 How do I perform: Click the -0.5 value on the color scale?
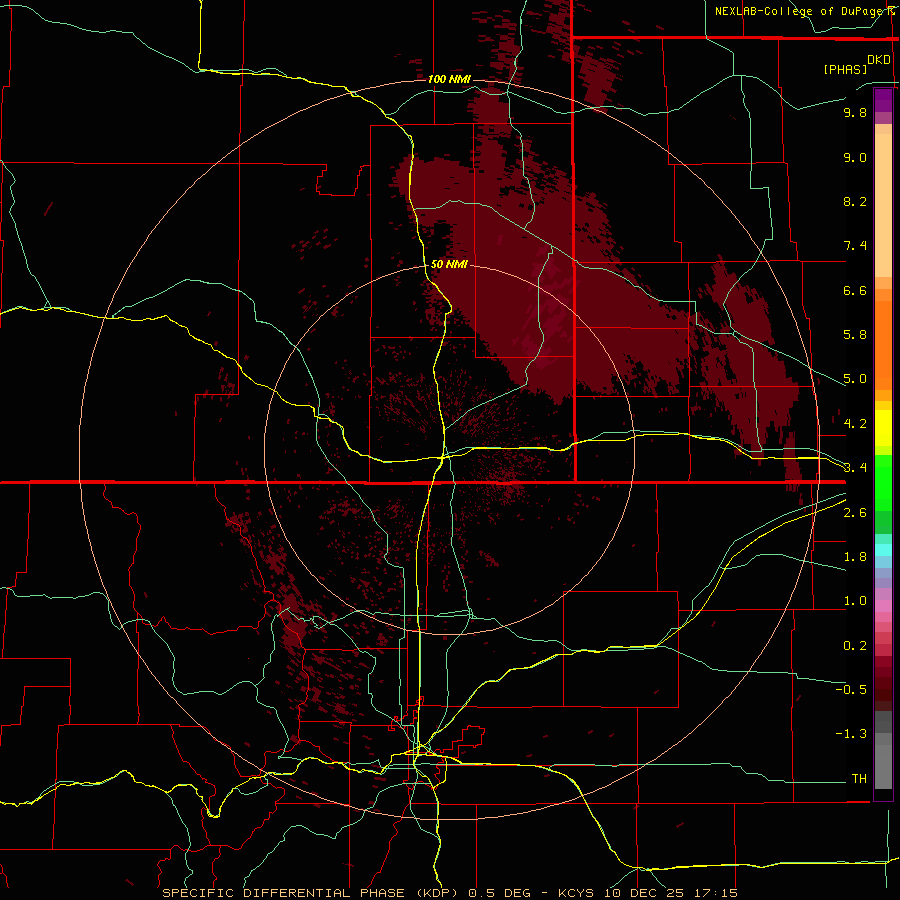pyautogui.click(x=851, y=689)
